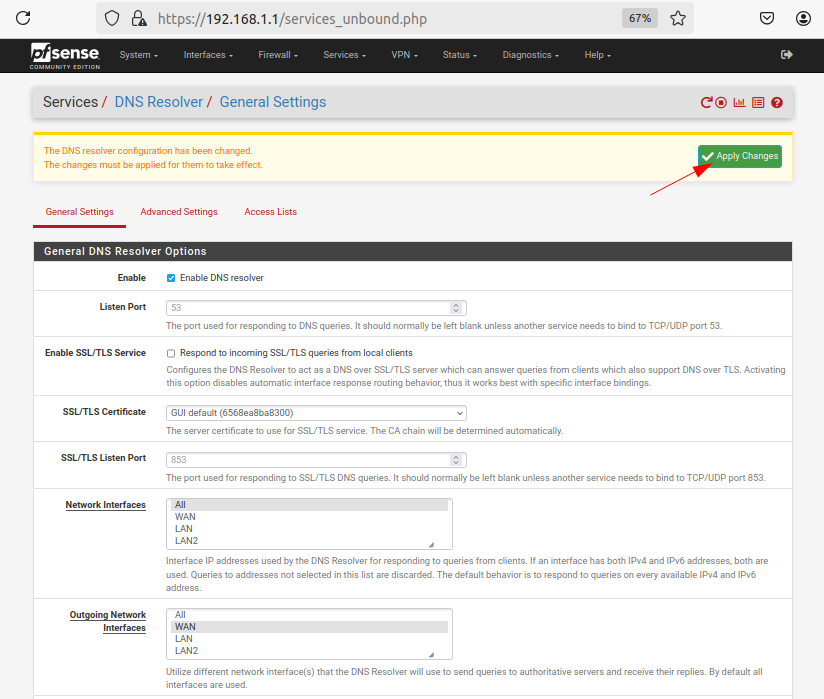Screen dimensions: 824x699
Task: Click the restart service icon
Action: pos(706,102)
